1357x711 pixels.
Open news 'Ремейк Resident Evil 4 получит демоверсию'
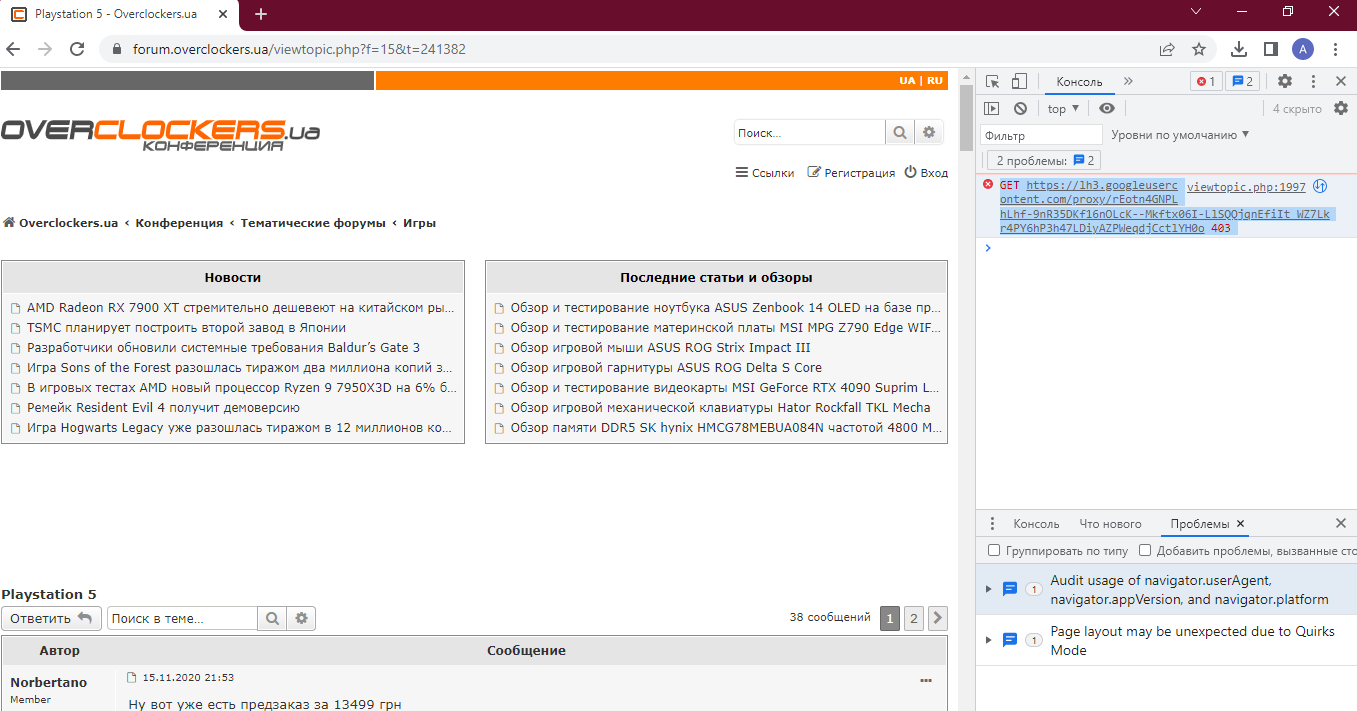point(163,408)
